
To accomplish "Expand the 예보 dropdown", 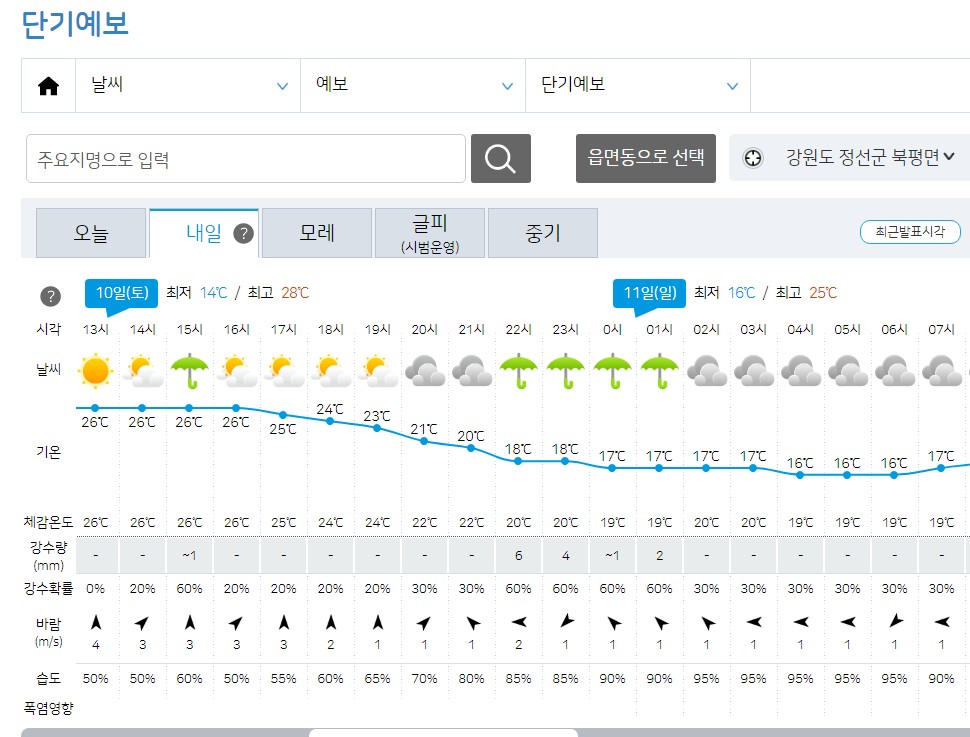I will 413,85.
